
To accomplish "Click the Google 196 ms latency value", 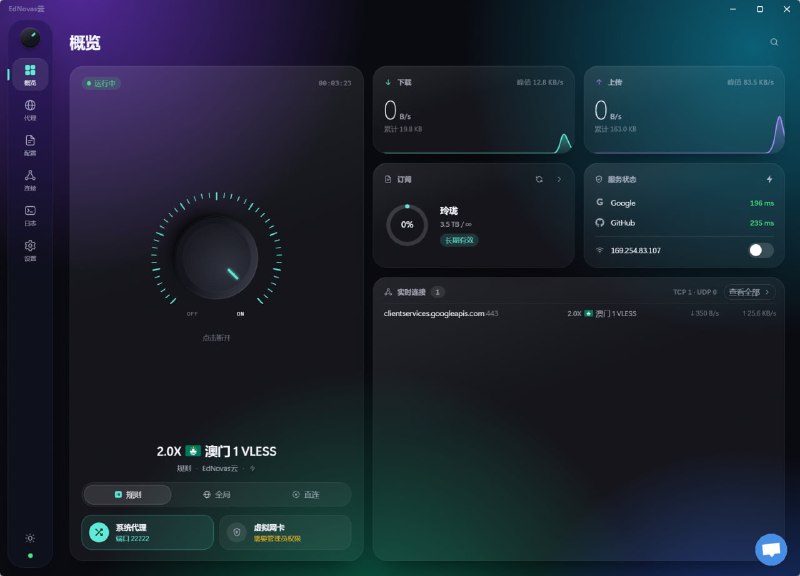I will (762, 203).
